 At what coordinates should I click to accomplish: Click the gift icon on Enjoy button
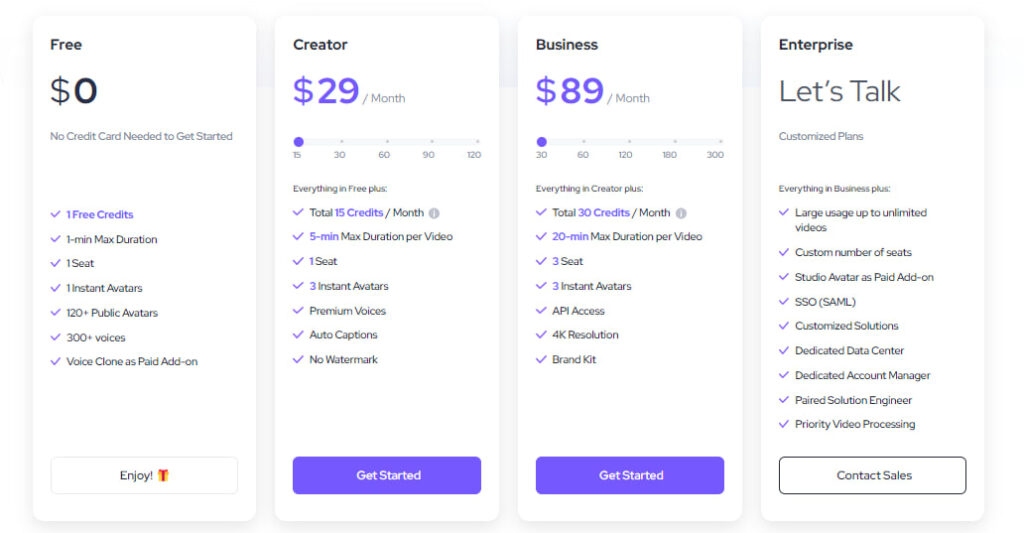163,476
